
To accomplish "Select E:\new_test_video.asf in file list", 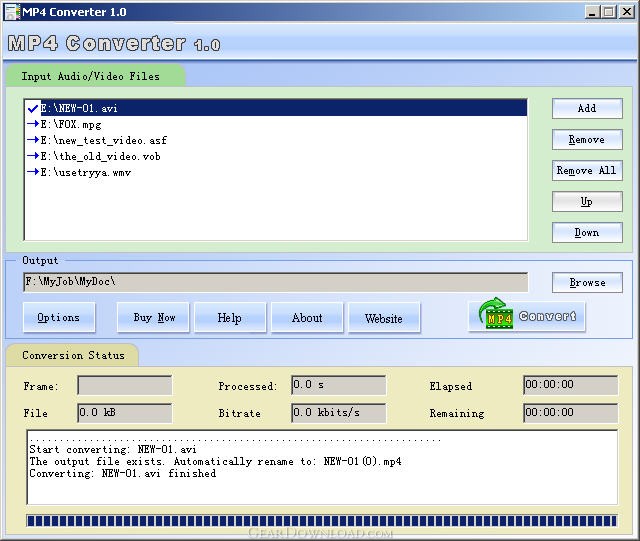I will tap(275, 140).
